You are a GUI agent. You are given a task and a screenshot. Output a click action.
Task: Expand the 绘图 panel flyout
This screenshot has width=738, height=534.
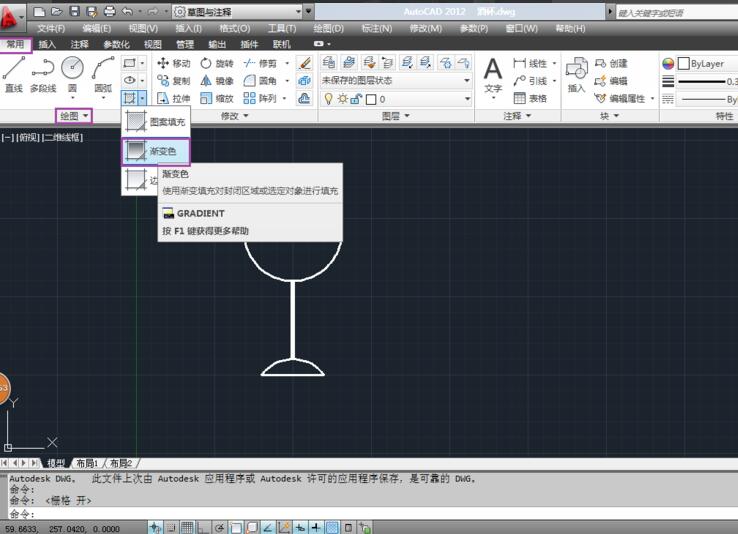click(x=74, y=116)
